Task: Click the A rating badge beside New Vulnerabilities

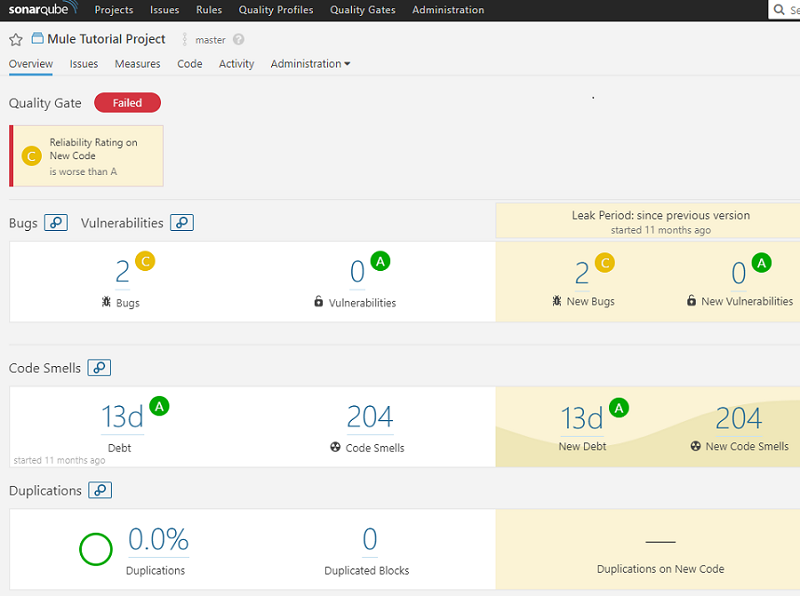Action: [x=762, y=263]
